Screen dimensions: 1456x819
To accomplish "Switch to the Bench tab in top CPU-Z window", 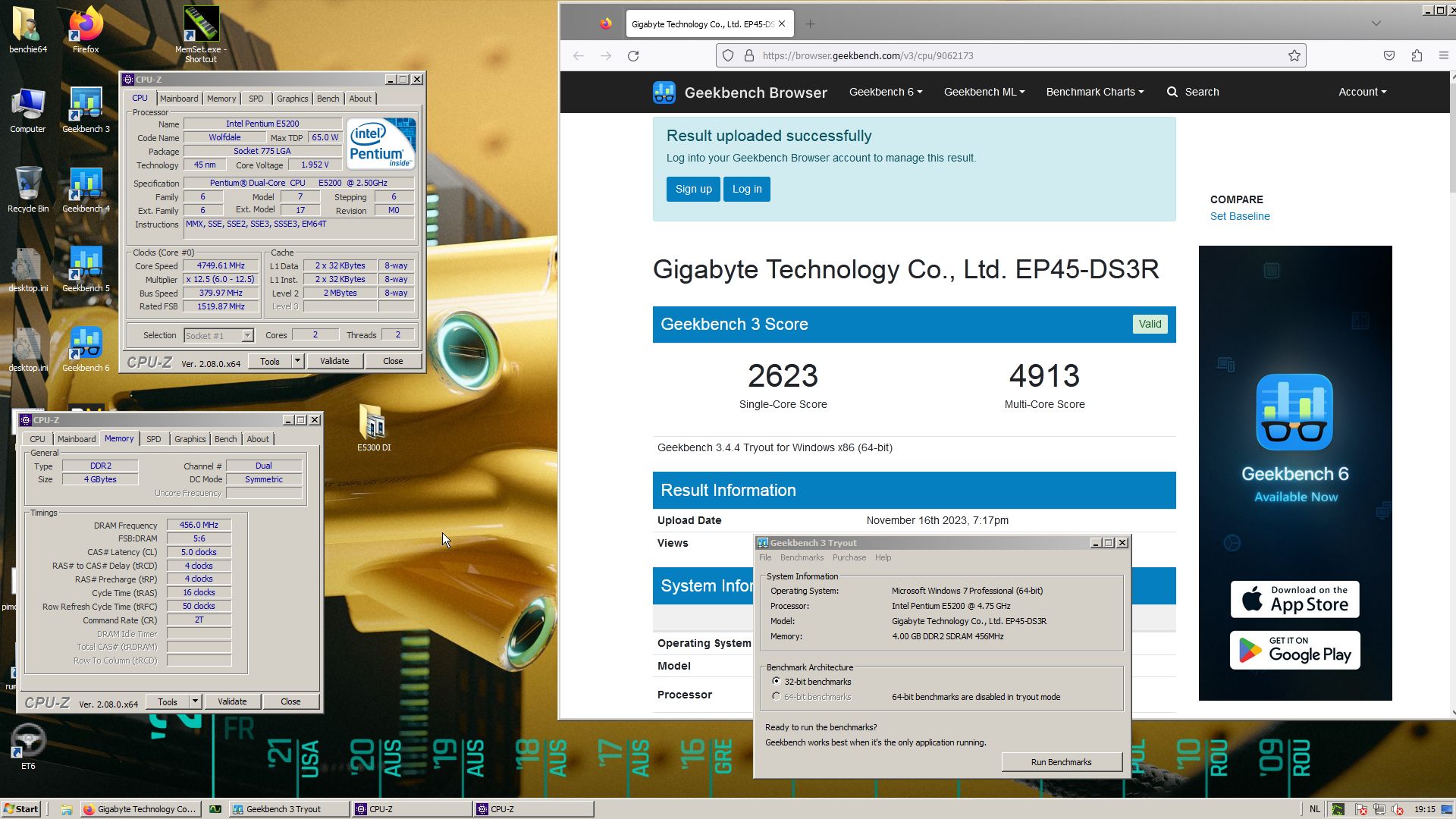I will [x=328, y=99].
